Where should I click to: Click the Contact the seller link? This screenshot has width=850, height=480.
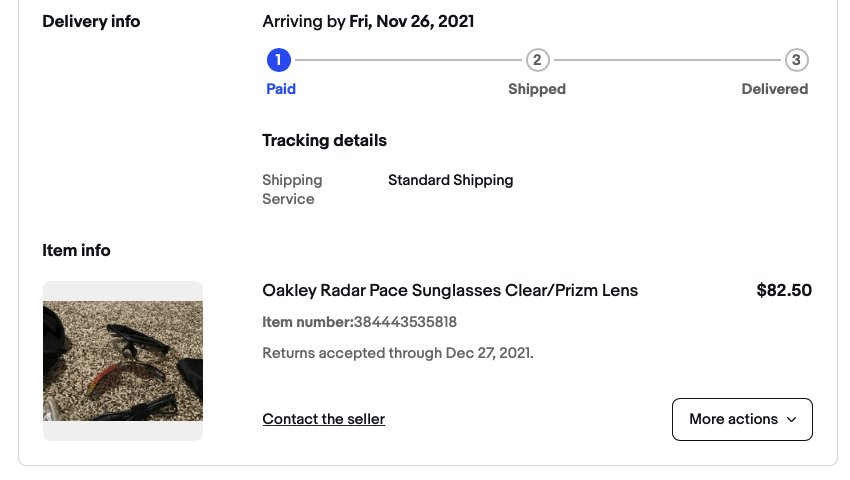click(323, 419)
